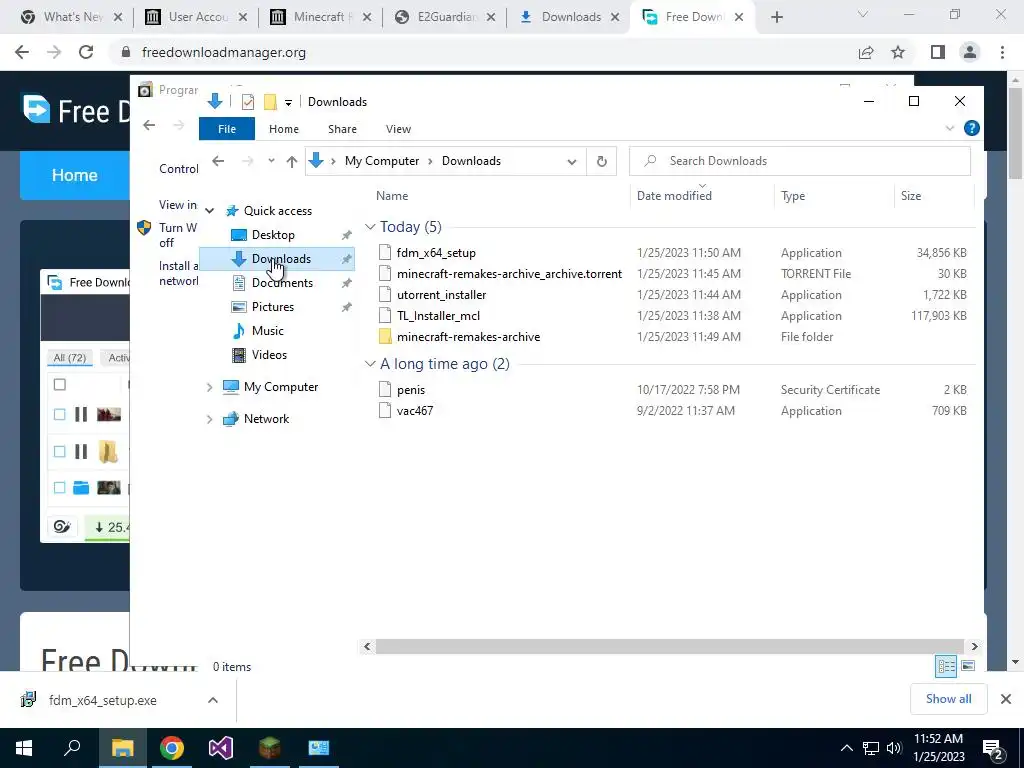
Task: Open the notification center icon
Action: [993, 749]
